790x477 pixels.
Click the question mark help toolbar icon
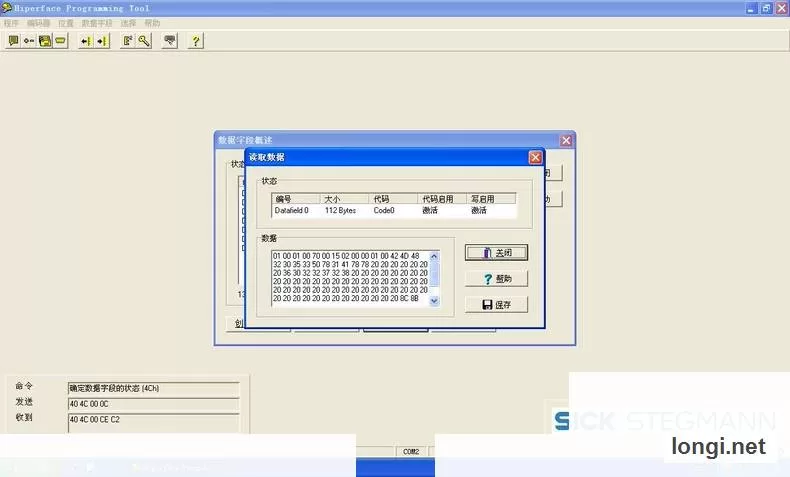click(196, 41)
